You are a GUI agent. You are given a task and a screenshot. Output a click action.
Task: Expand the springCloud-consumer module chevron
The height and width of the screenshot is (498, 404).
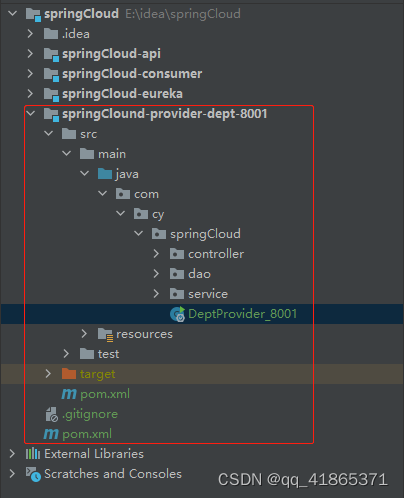click(30, 74)
